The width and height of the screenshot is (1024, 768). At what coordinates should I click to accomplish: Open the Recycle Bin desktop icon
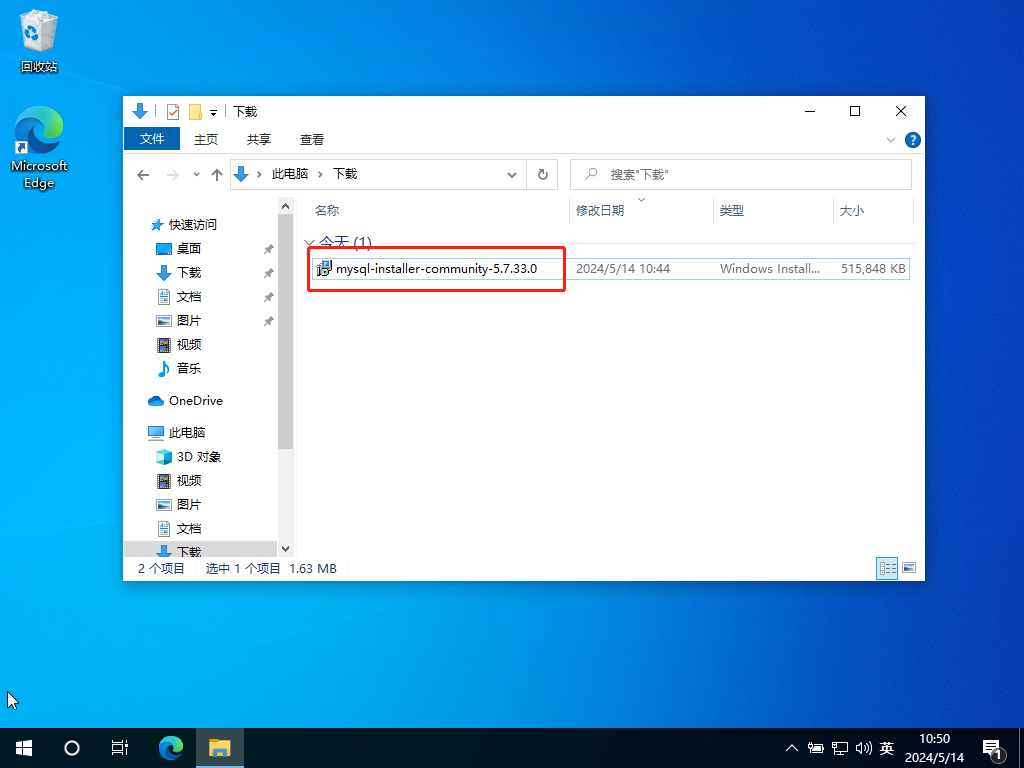(x=39, y=40)
